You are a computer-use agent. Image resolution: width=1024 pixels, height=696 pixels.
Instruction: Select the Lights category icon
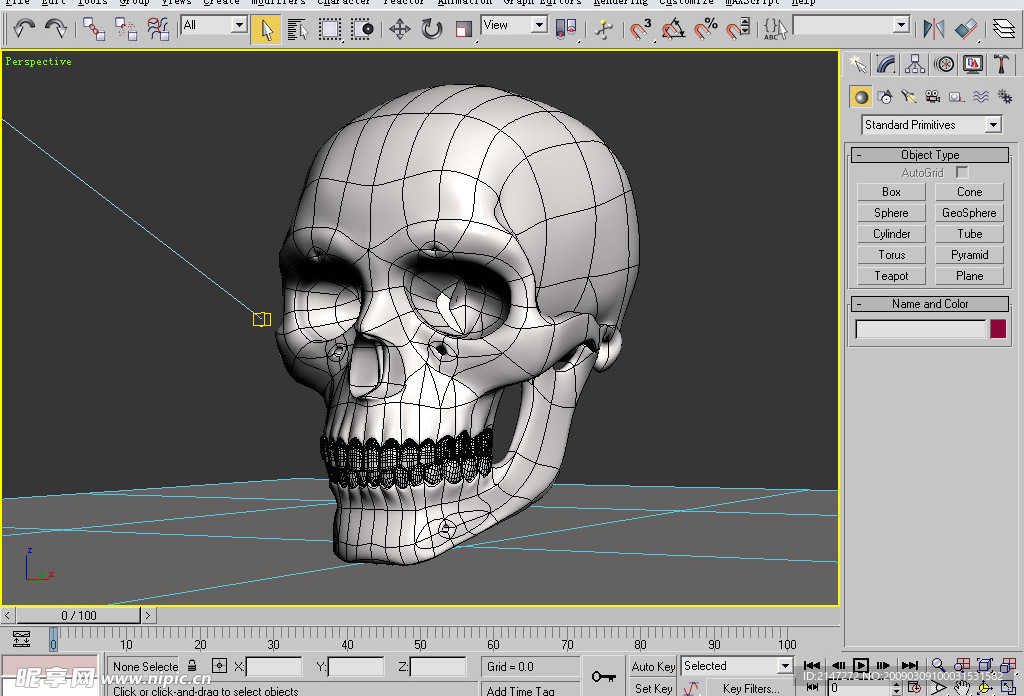coord(908,97)
